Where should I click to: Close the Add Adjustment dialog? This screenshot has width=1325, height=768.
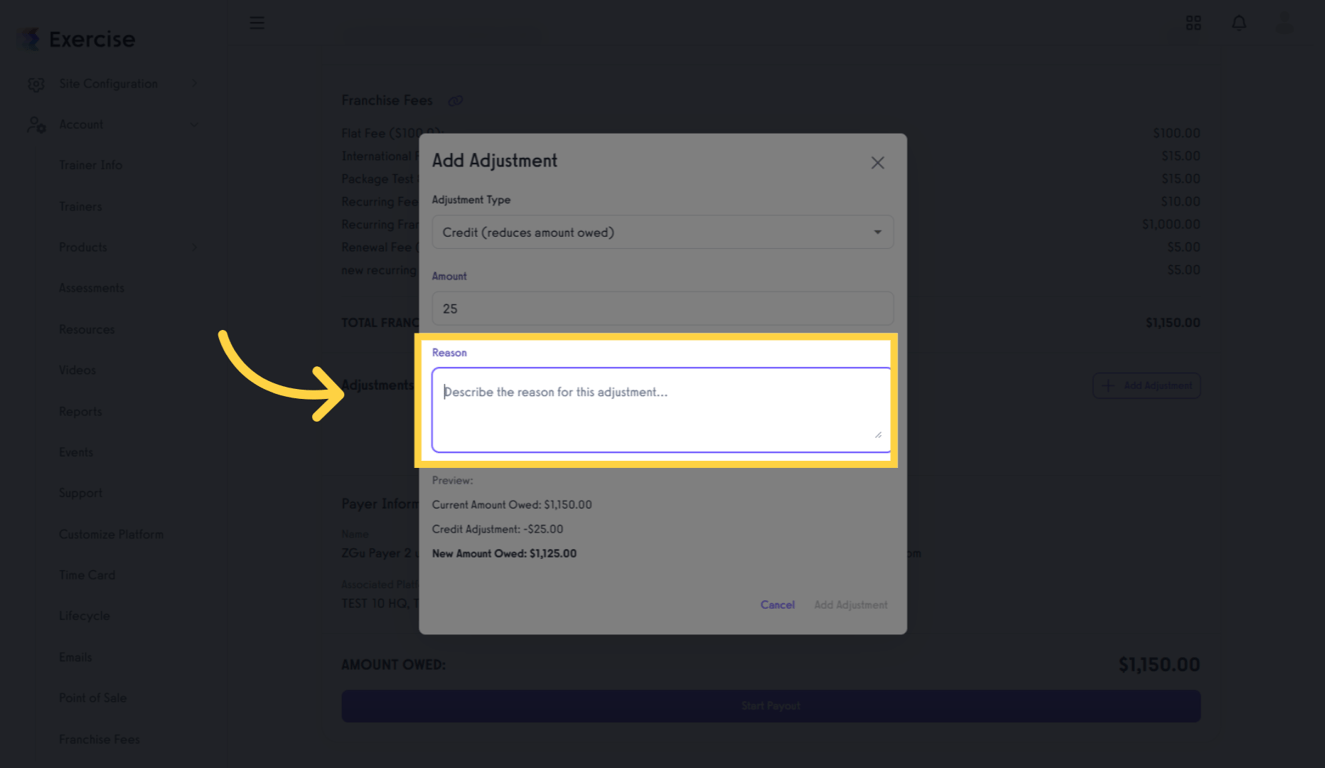[x=877, y=162]
